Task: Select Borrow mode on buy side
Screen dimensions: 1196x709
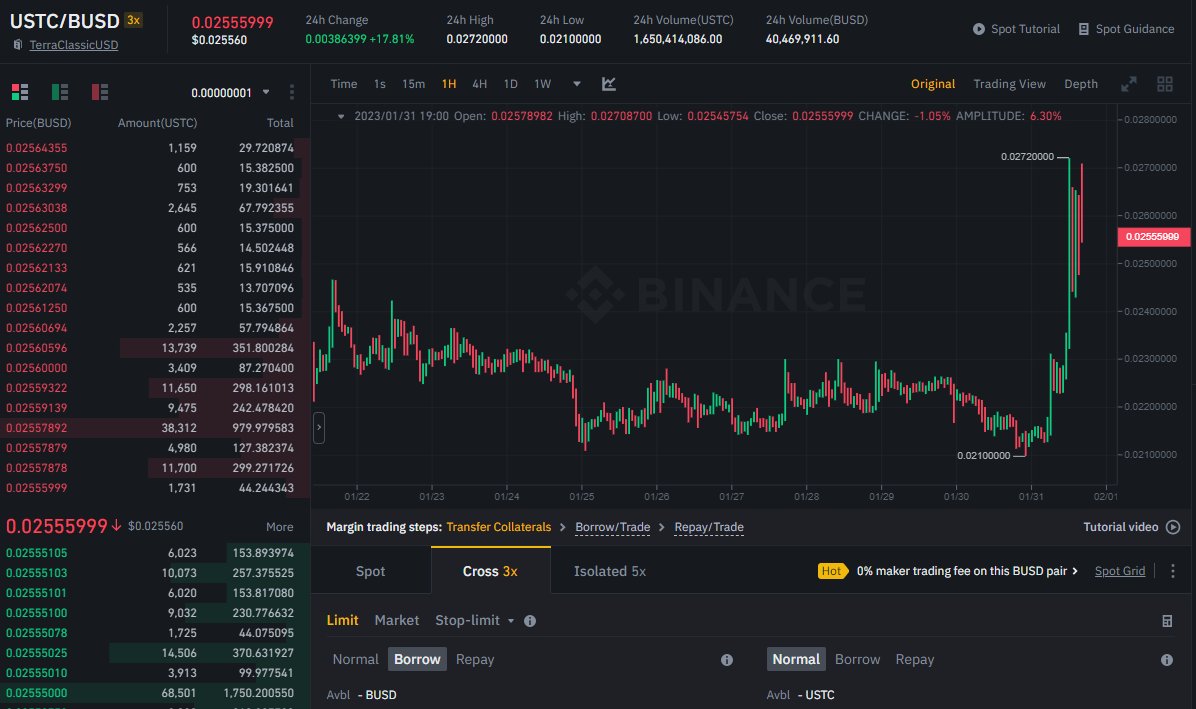Action: 417,659
